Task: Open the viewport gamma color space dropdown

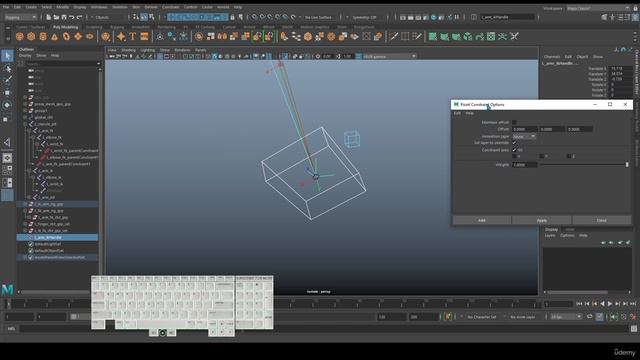Action: click(389, 56)
